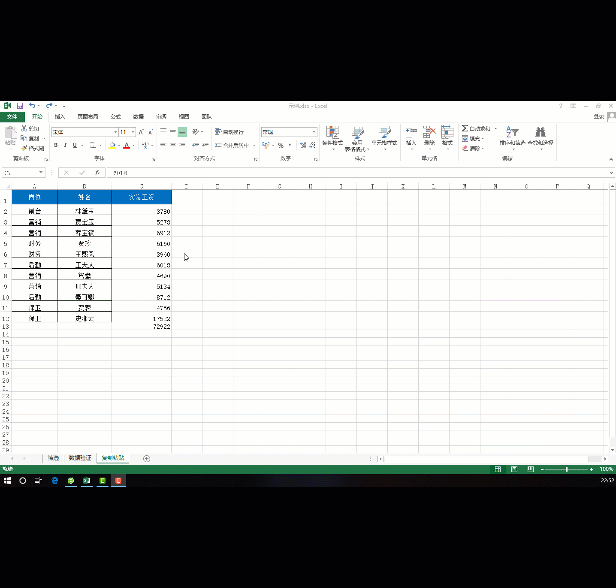Insert function with the fx button
This screenshot has width=616, height=588.
97,172
